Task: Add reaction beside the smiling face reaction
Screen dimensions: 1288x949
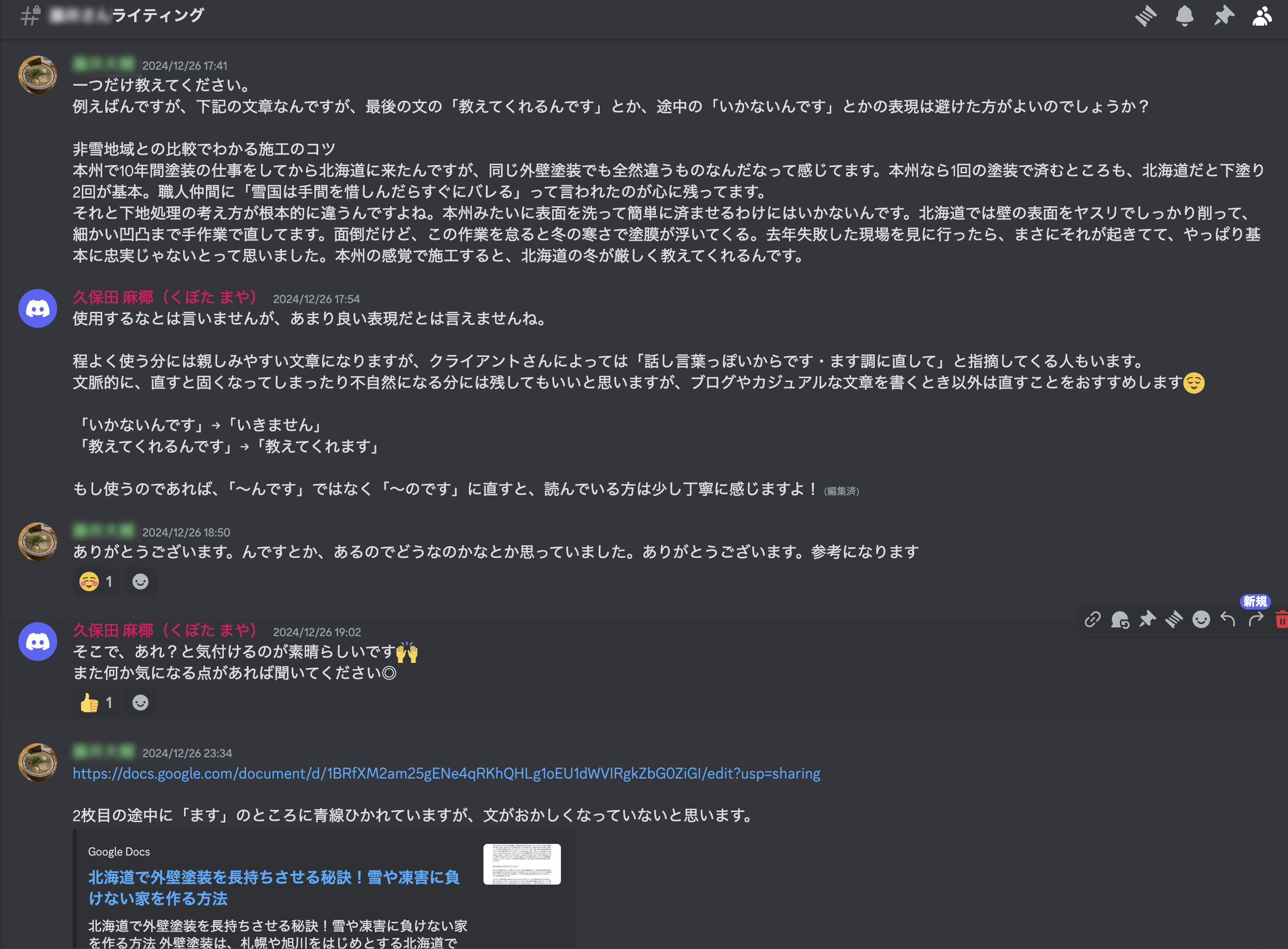Action: [140, 582]
